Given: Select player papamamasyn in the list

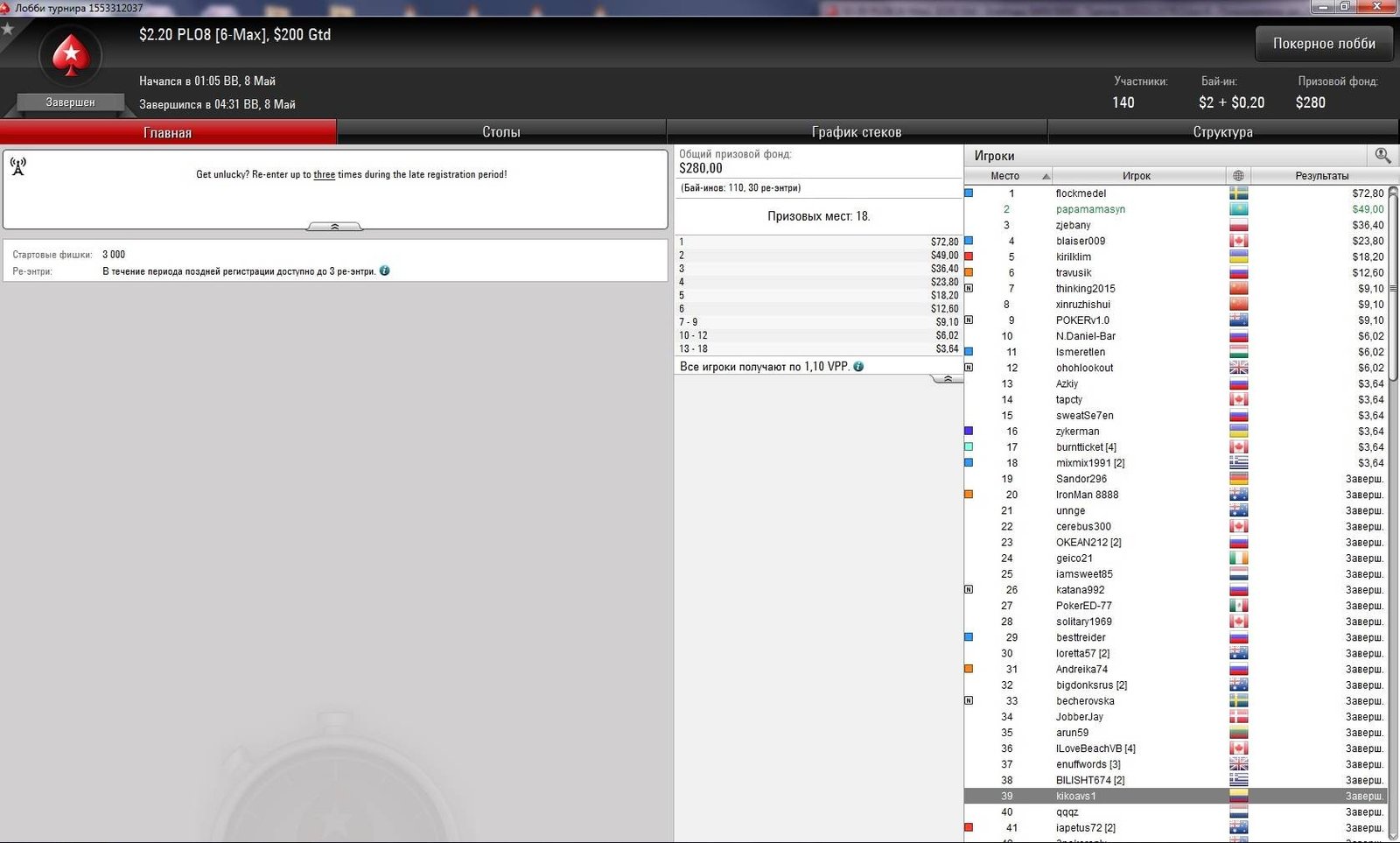Looking at the screenshot, I should tap(1090, 209).
